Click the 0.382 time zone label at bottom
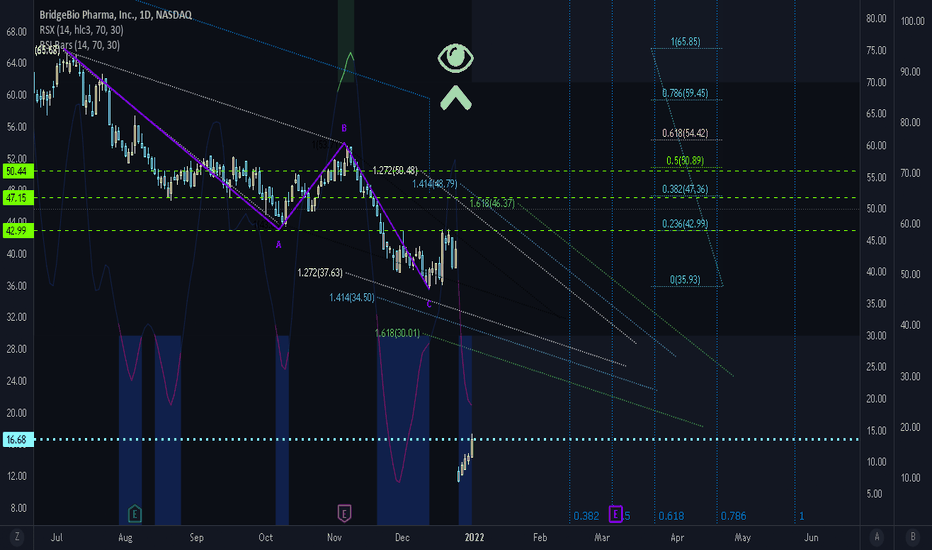The height and width of the screenshot is (550, 932). coord(586,516)
